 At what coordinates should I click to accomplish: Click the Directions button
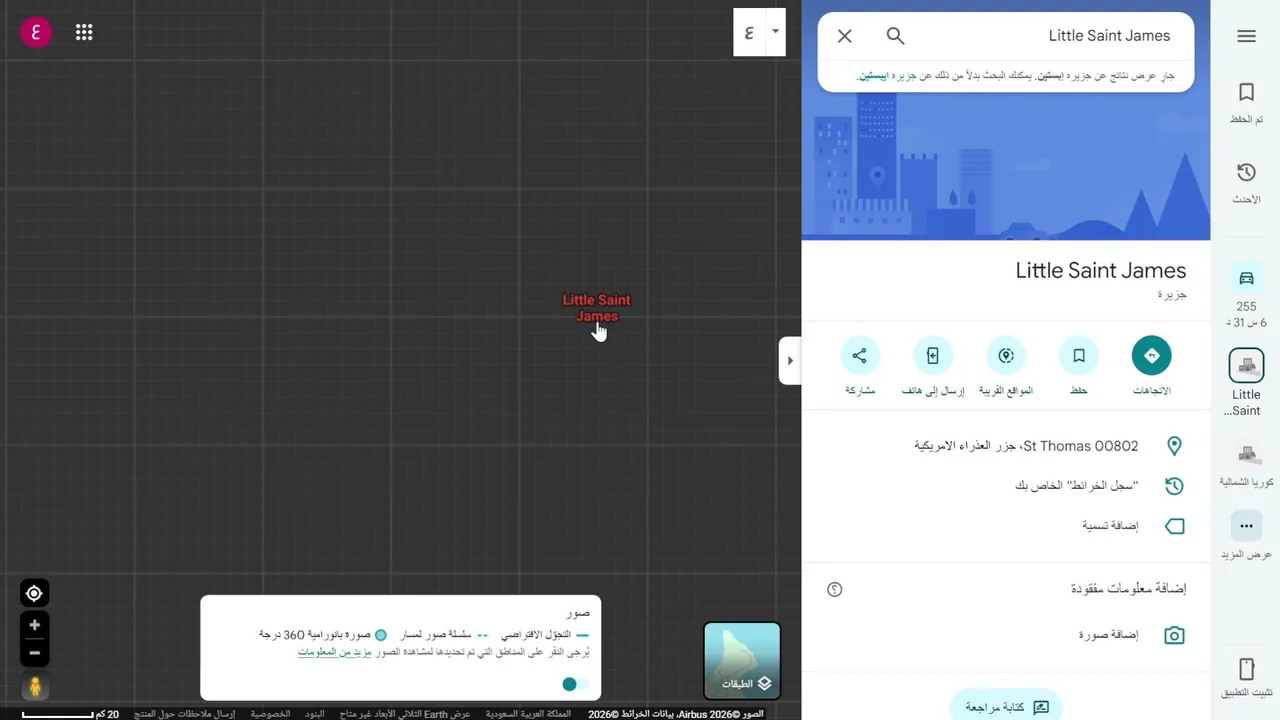coord(1151,355)
